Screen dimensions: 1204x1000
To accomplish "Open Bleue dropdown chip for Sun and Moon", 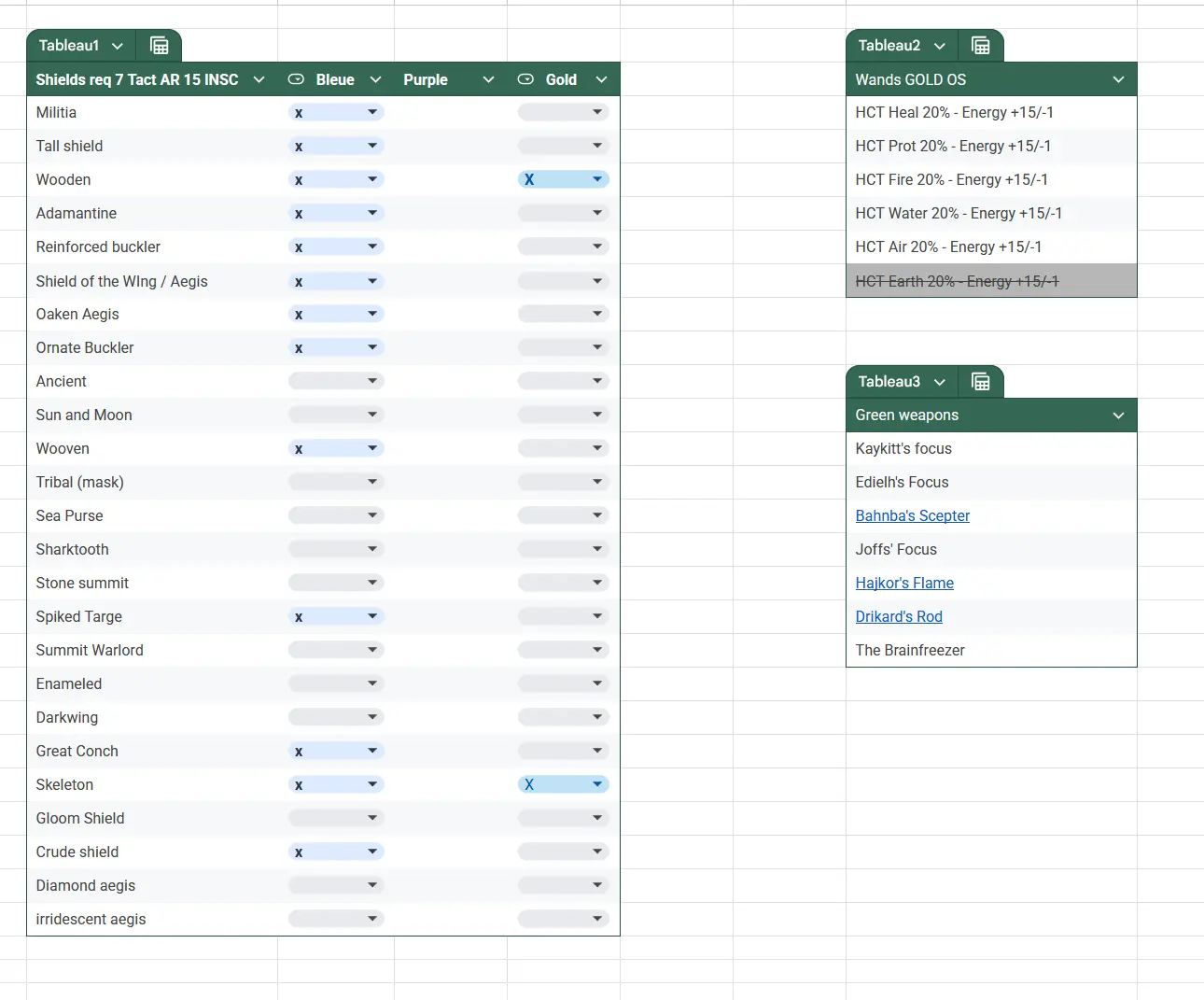I will tap(336, 415).
